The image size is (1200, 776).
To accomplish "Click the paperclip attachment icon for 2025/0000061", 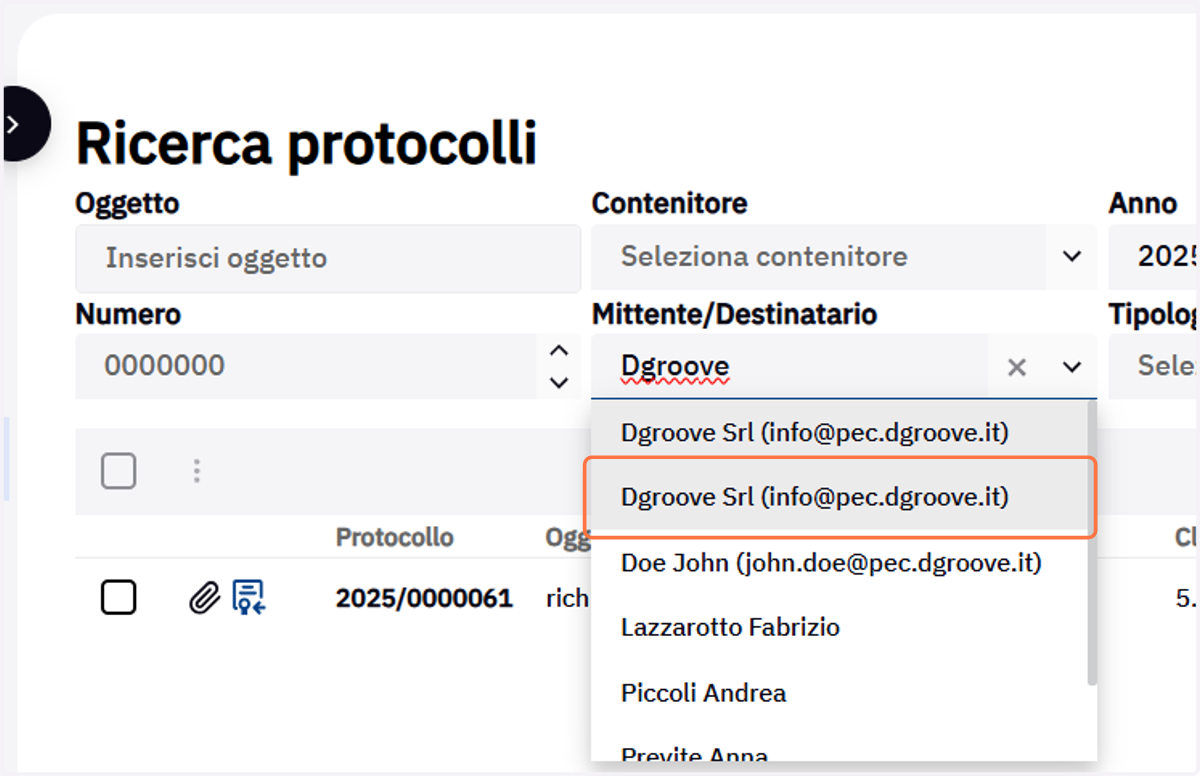I will point(204,598).
